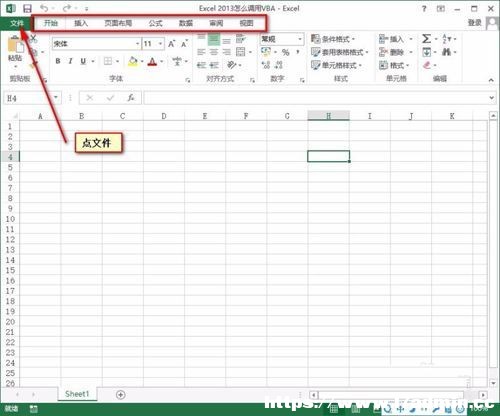Open 单元格样式 (Cell Styles) menu

pos(336,65)
